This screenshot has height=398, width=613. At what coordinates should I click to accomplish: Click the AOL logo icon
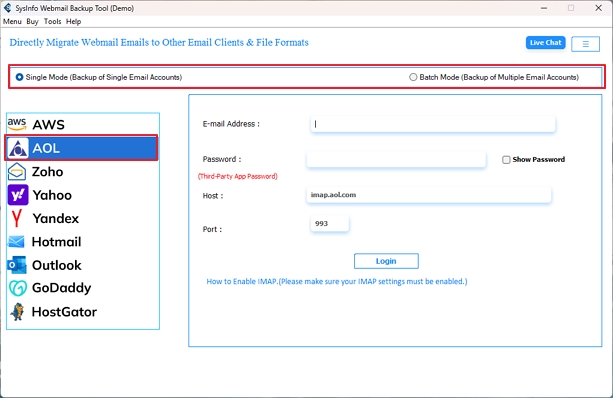pyautogui.click(x=18, y=148)
